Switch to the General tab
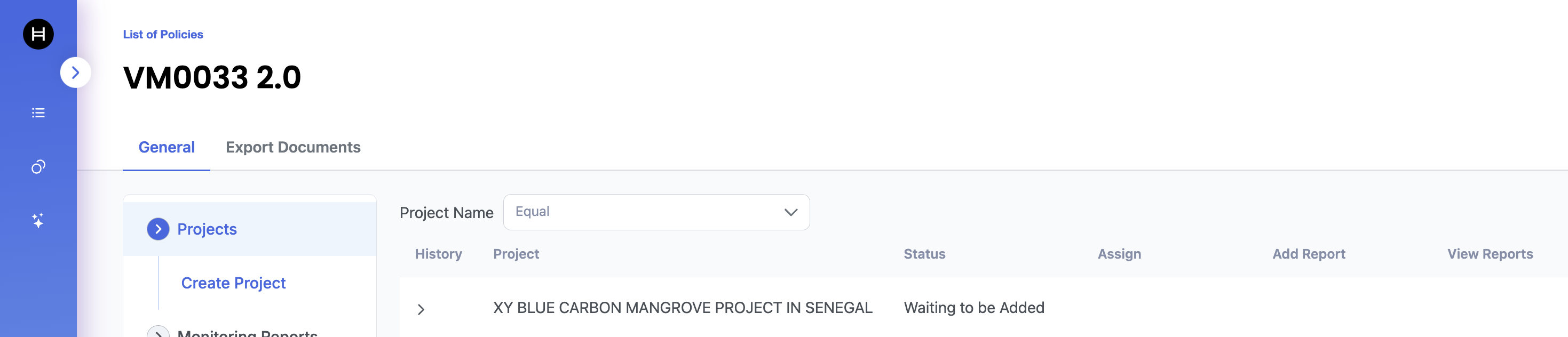The image size is (1568, 337). pyautogui.click(x=166, y=147)
